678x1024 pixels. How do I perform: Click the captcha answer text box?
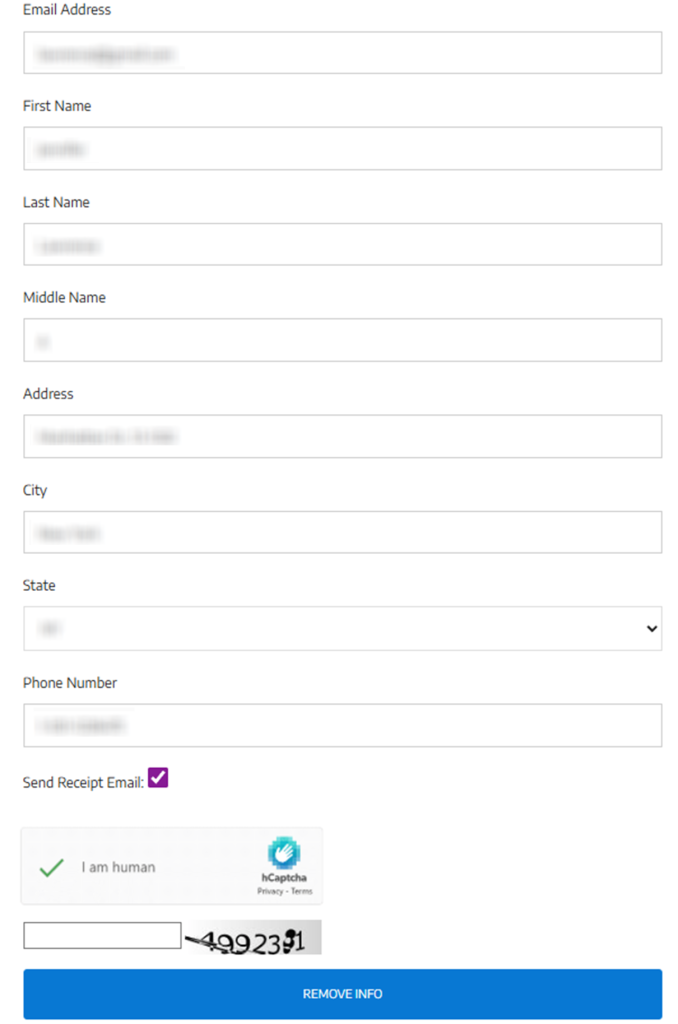point(101,934)
